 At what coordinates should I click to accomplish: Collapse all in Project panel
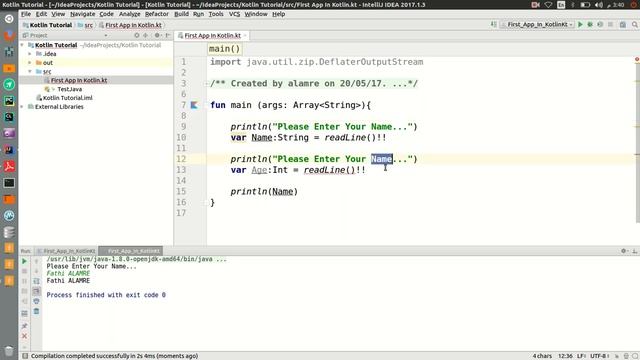tap(146, 36)
